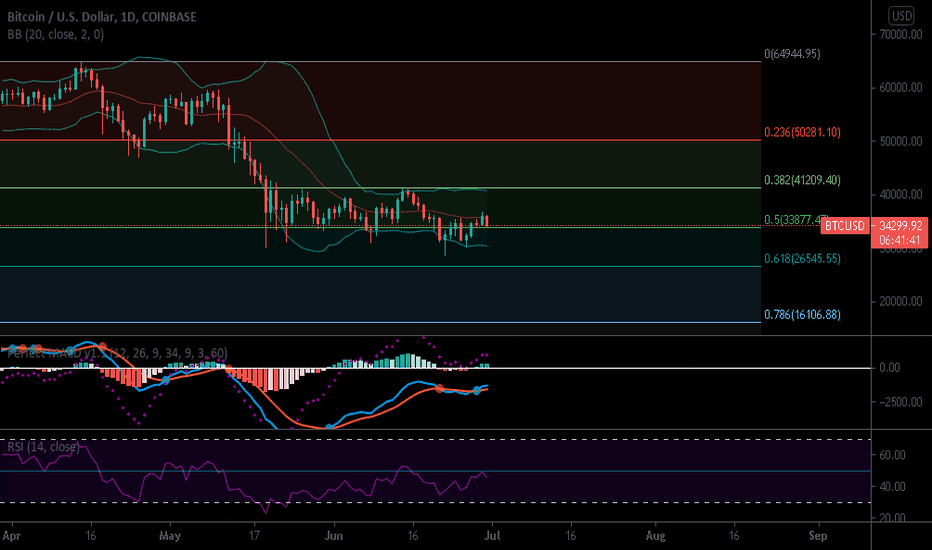Click the latest blue MACD crossover dot
The height and width of the screenshot is (550, 932).
click(477, 390)
